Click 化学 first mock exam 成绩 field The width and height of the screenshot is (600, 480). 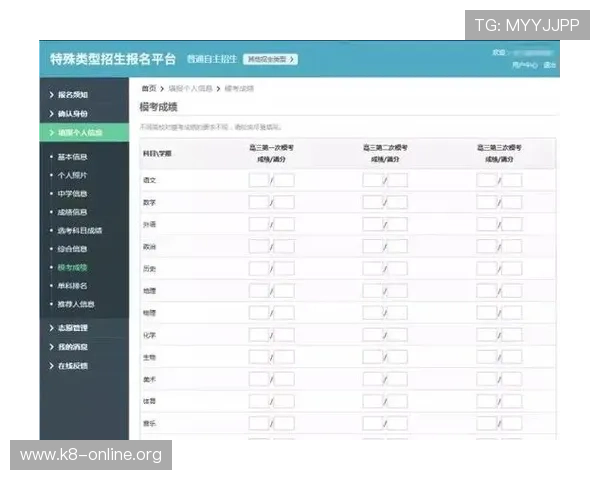[x=259, y=335]
